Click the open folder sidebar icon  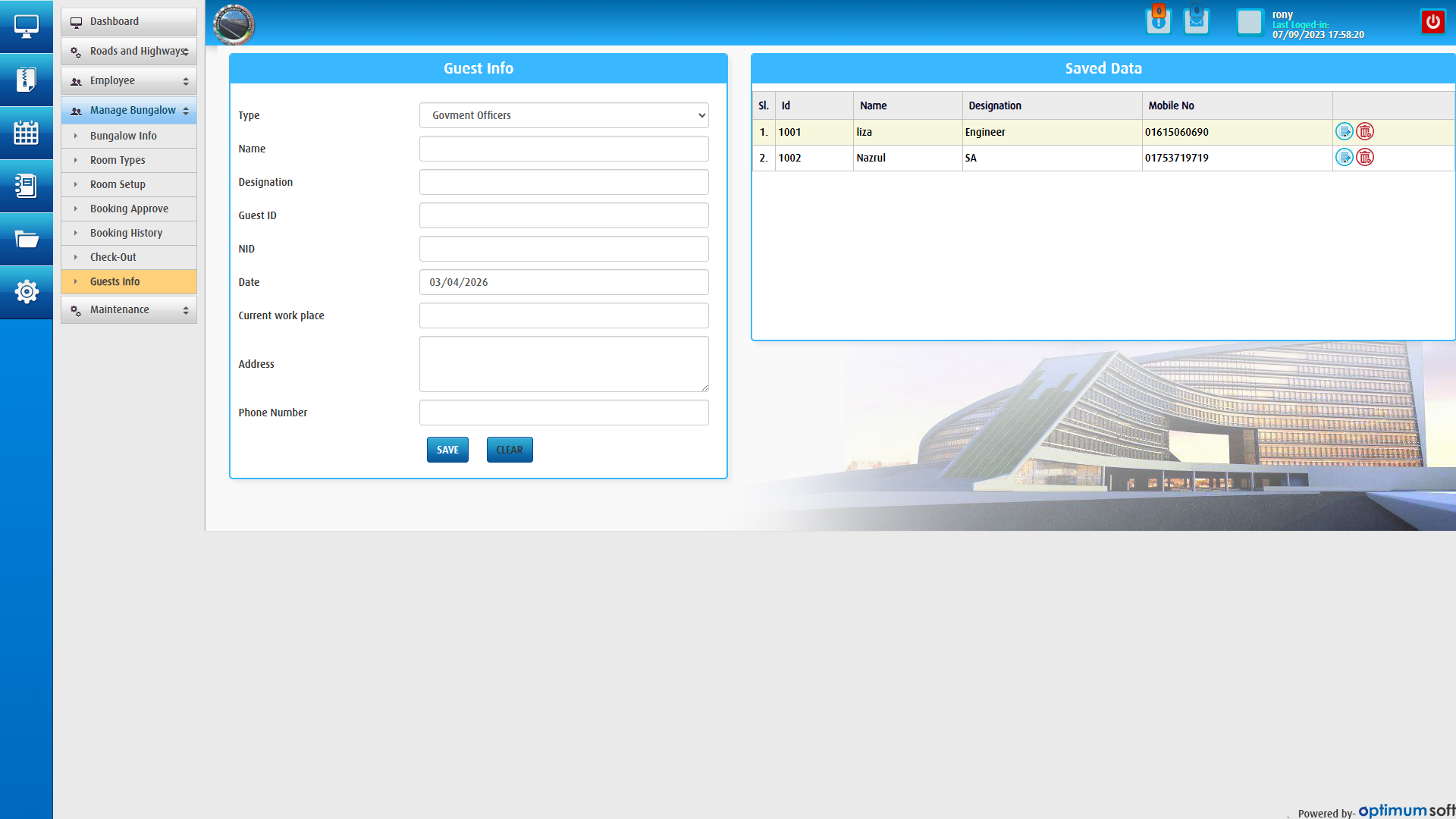(x=26, y=239)
